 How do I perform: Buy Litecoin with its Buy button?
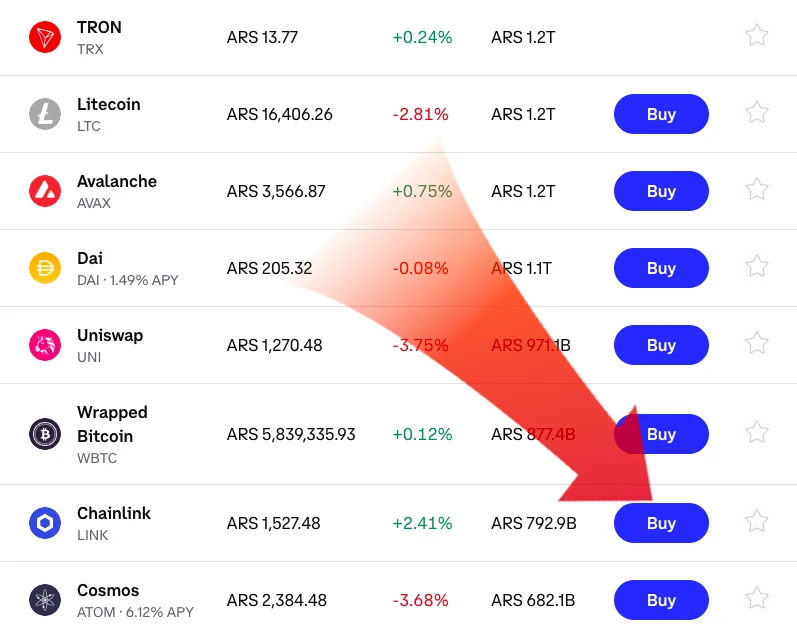click(x=661, y=114)
